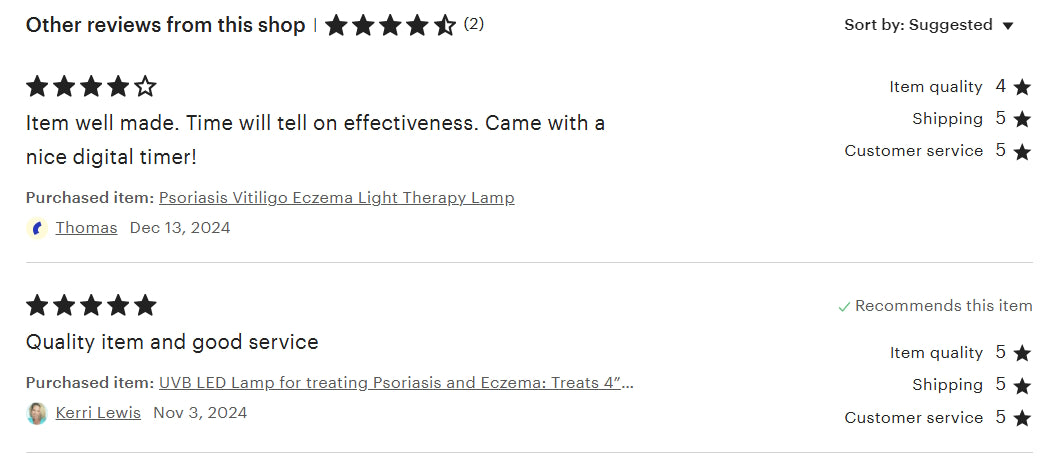Click the five-star rating on Kerri's review
Image resolution: width=1057 pixels, height=464 pixels.
pos(91,305)
